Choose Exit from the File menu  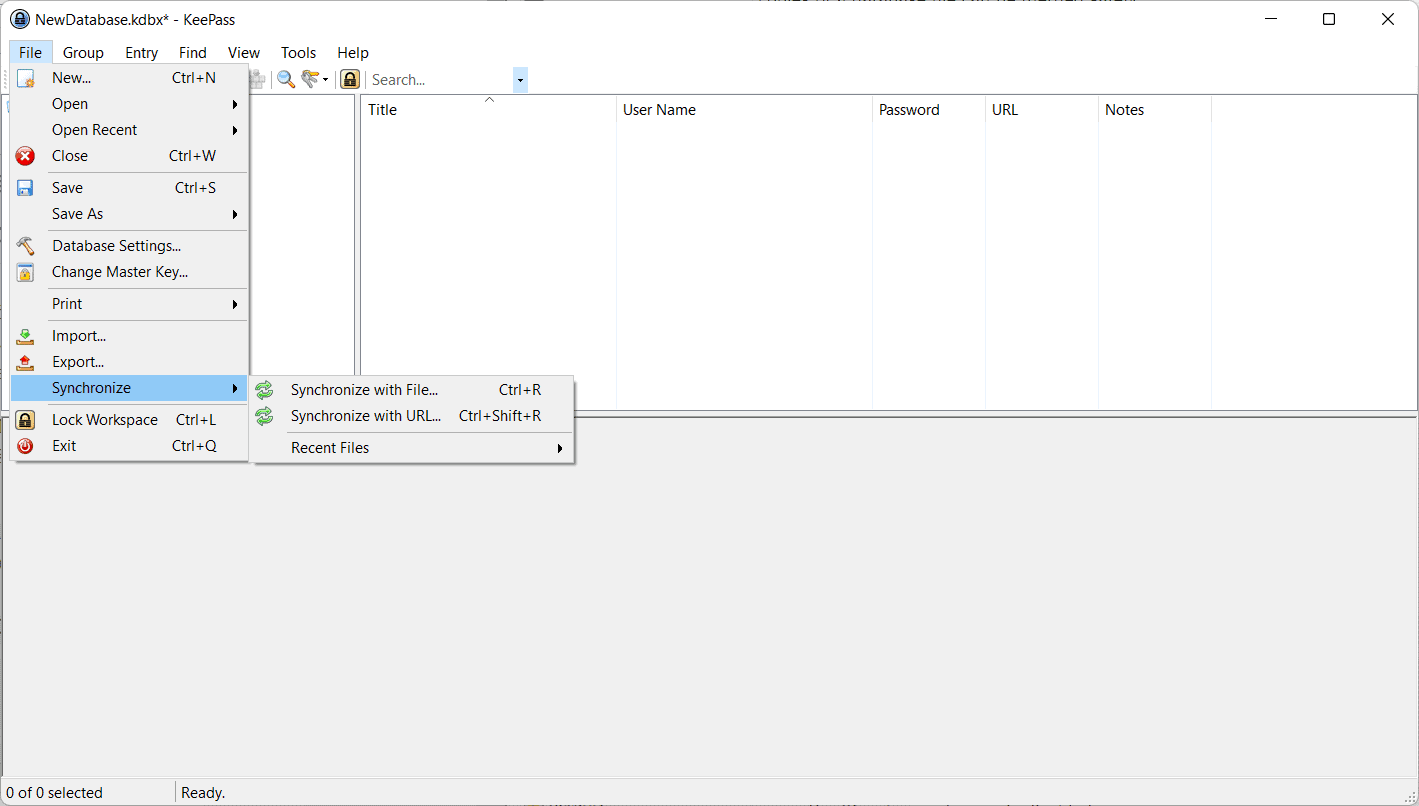129,446
